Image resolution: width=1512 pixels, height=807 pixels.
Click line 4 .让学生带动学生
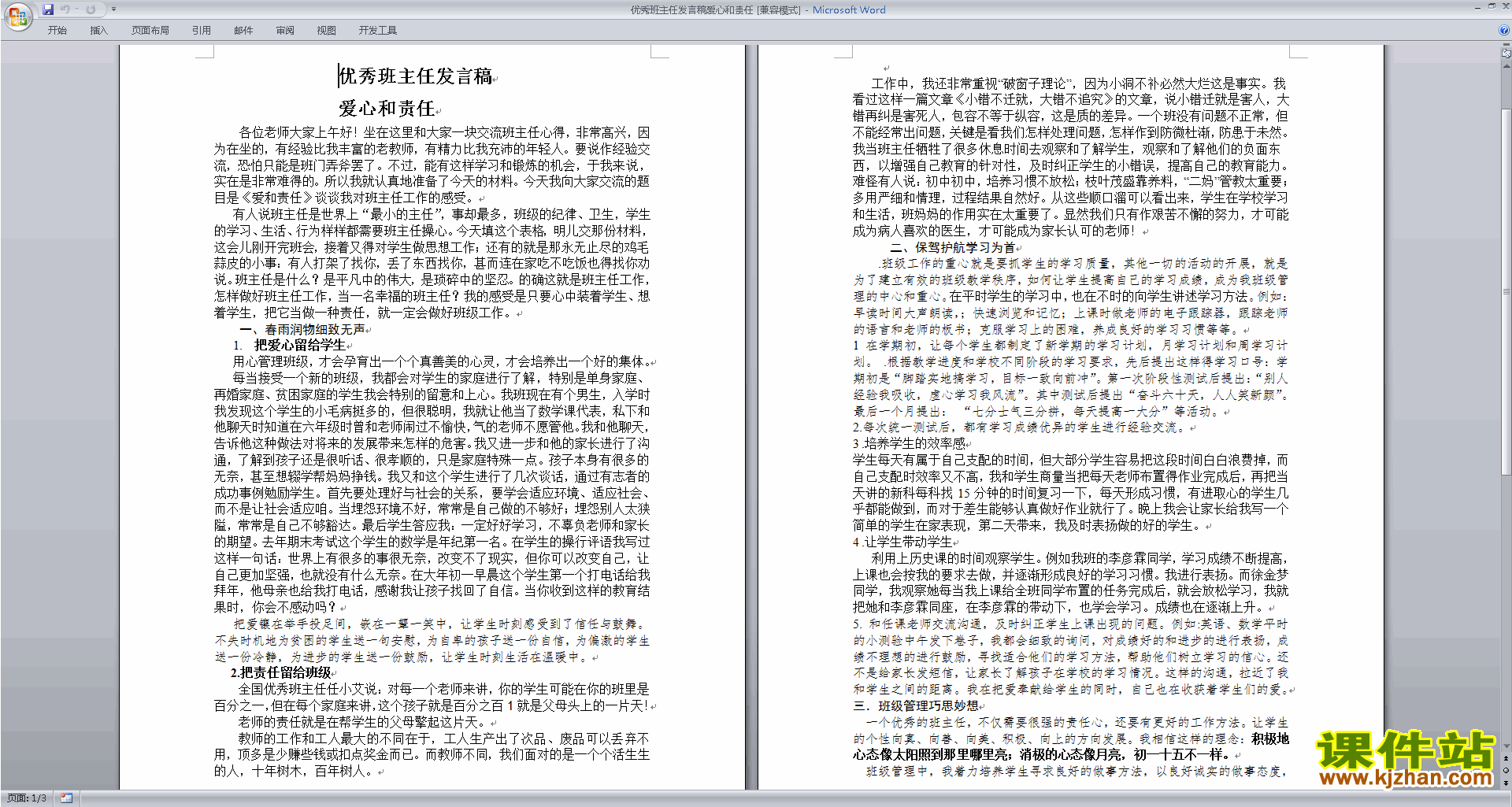click(902, 542)
